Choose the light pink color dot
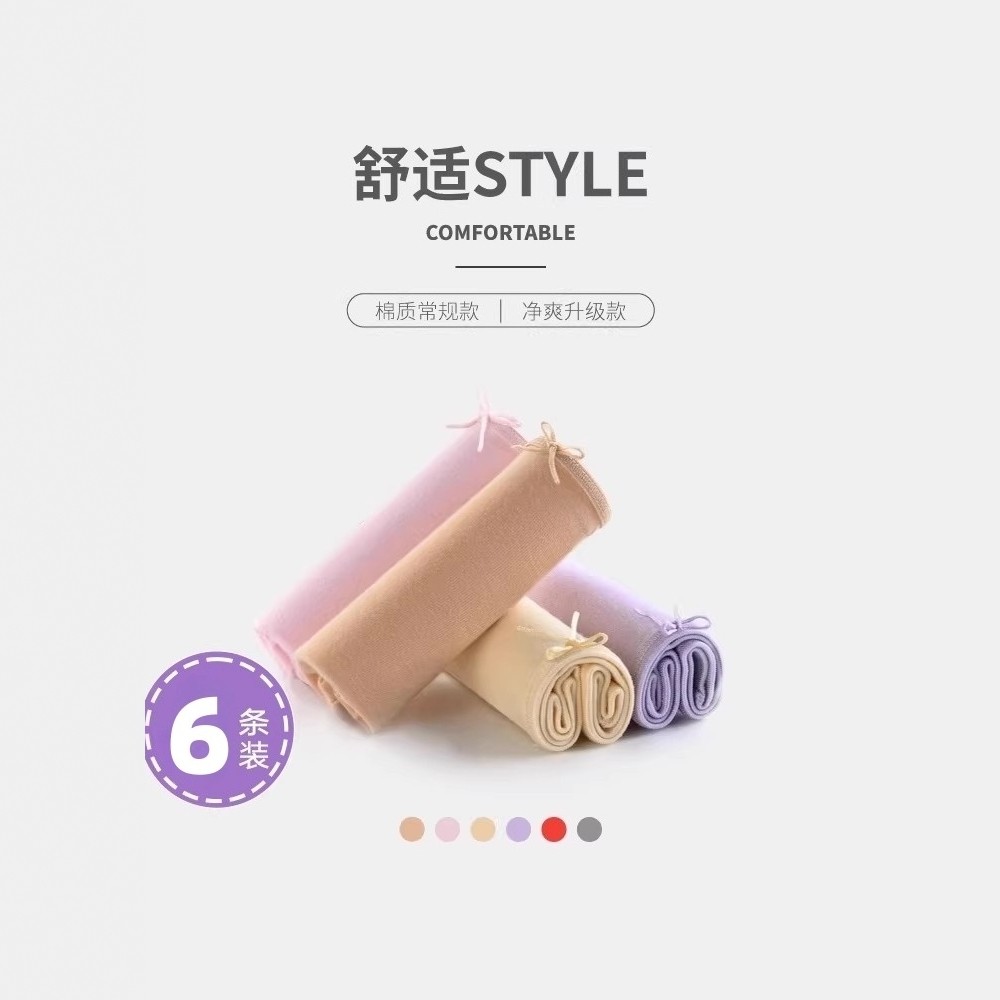Image resolution: width=1000 pixels, height=1000 pixels. 447,829
